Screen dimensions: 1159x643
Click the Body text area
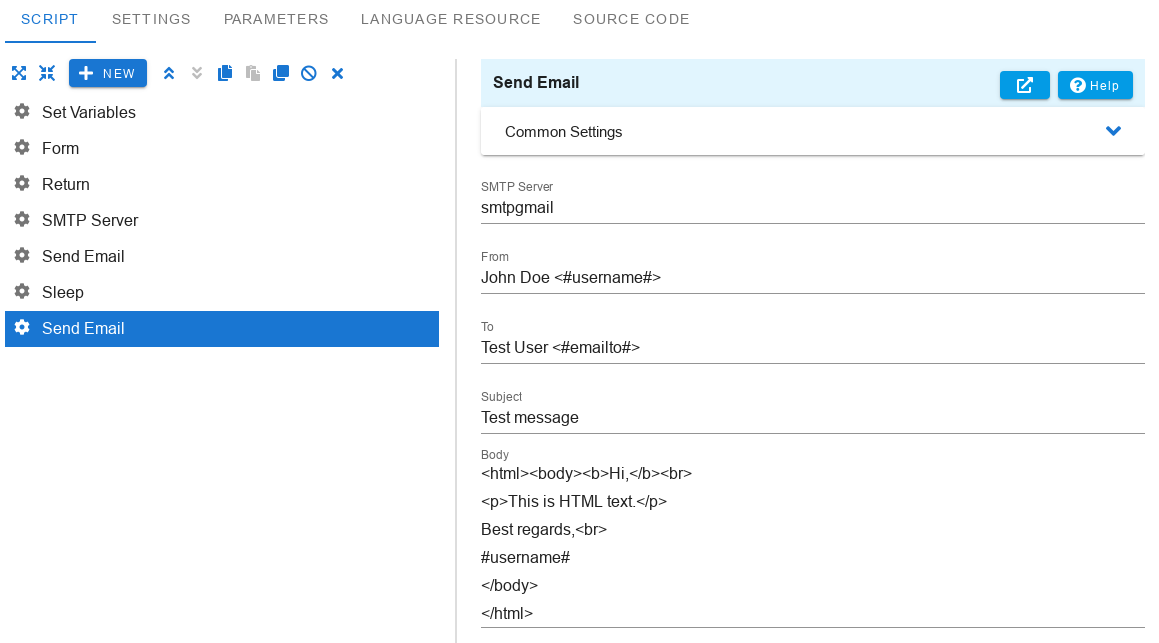tap(812, 543)
